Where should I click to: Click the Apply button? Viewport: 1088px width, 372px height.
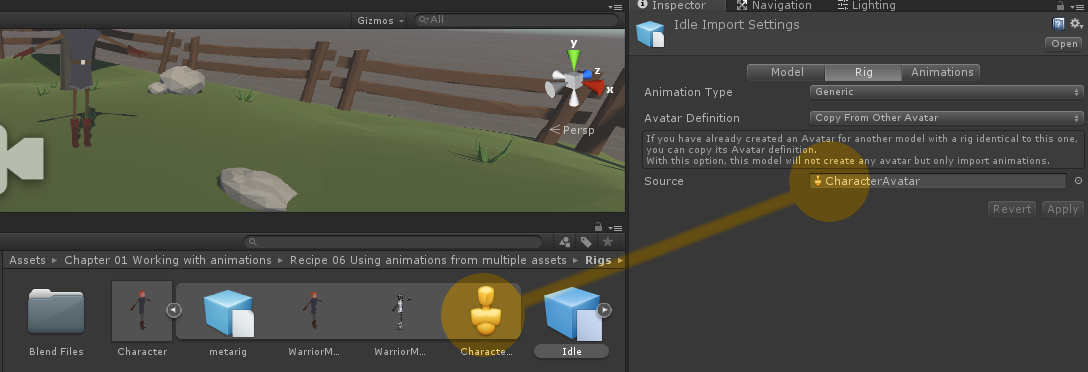point(1062,209)
